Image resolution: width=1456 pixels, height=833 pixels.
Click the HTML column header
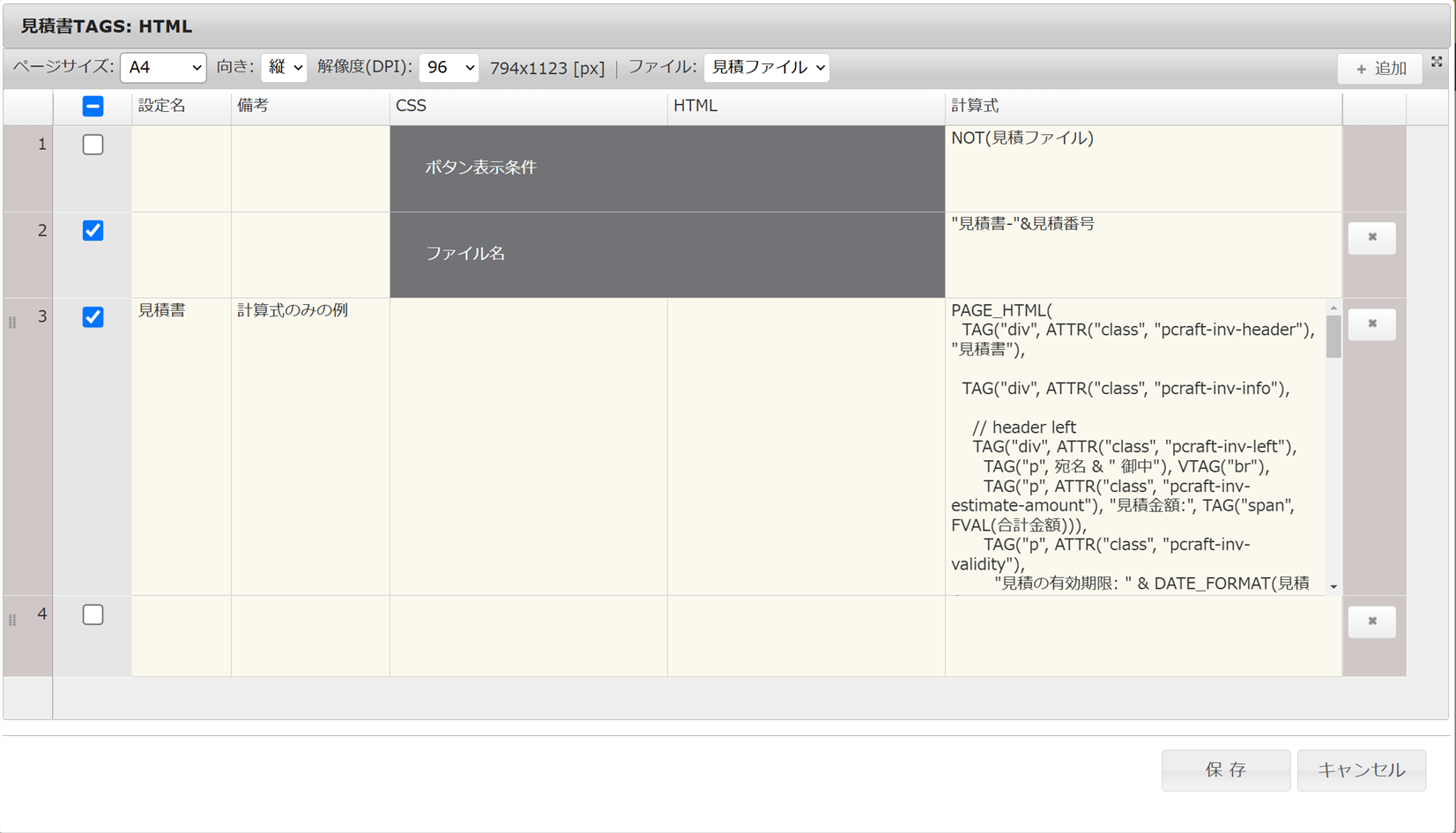click(x=806, y=107)
